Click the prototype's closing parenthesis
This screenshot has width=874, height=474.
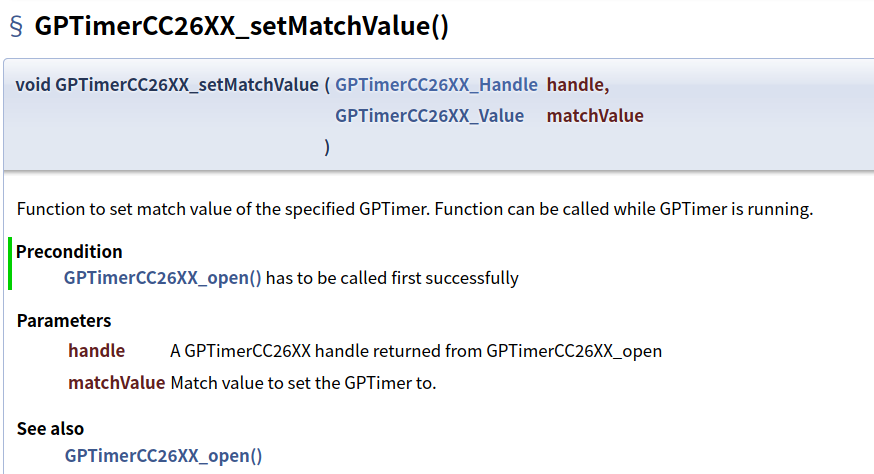coord(327,147)
